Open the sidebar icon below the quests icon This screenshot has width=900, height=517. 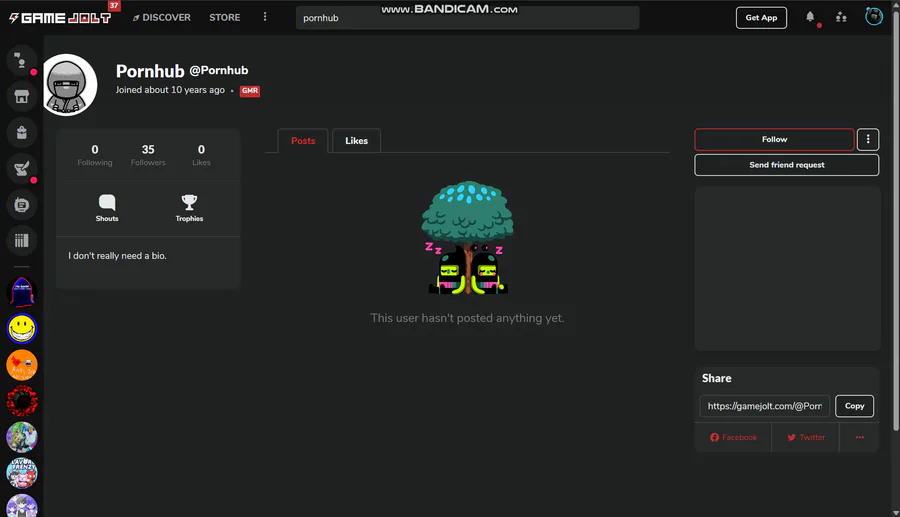click(x=21, y=205)
